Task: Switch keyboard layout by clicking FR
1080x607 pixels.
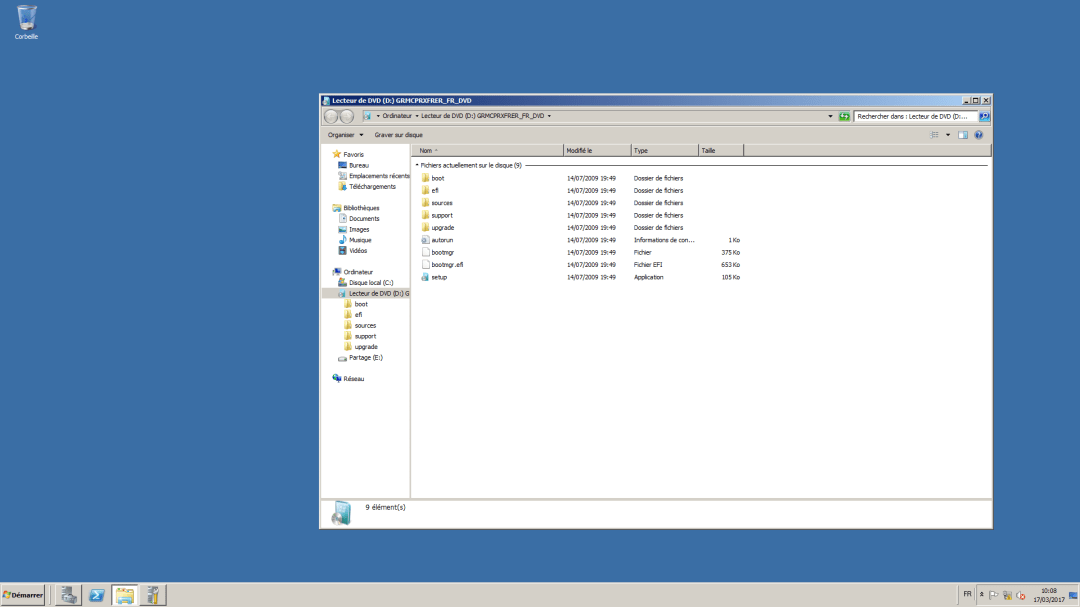Action: tap(967, 593)
